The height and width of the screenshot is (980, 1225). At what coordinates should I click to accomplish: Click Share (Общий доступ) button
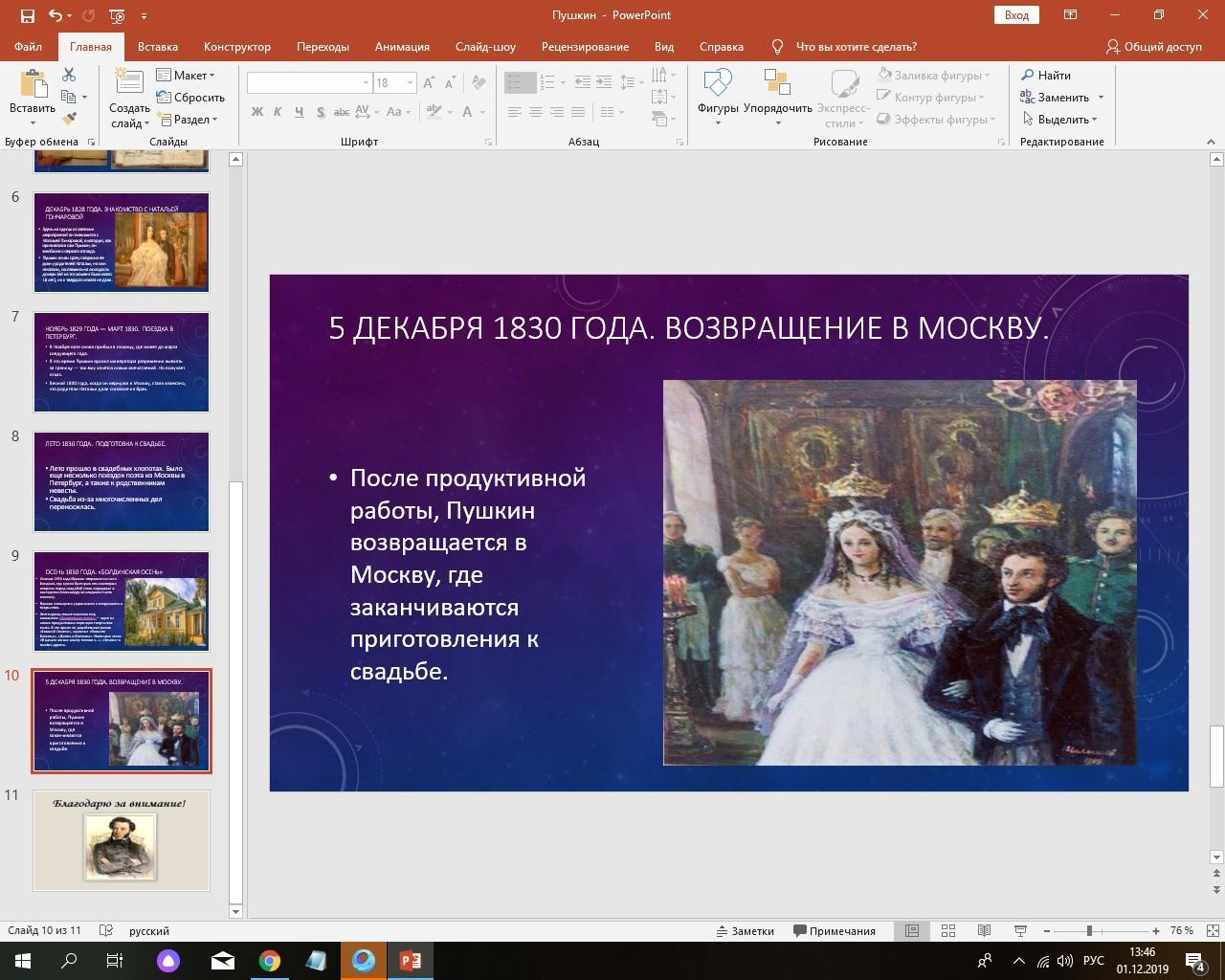1153,46
